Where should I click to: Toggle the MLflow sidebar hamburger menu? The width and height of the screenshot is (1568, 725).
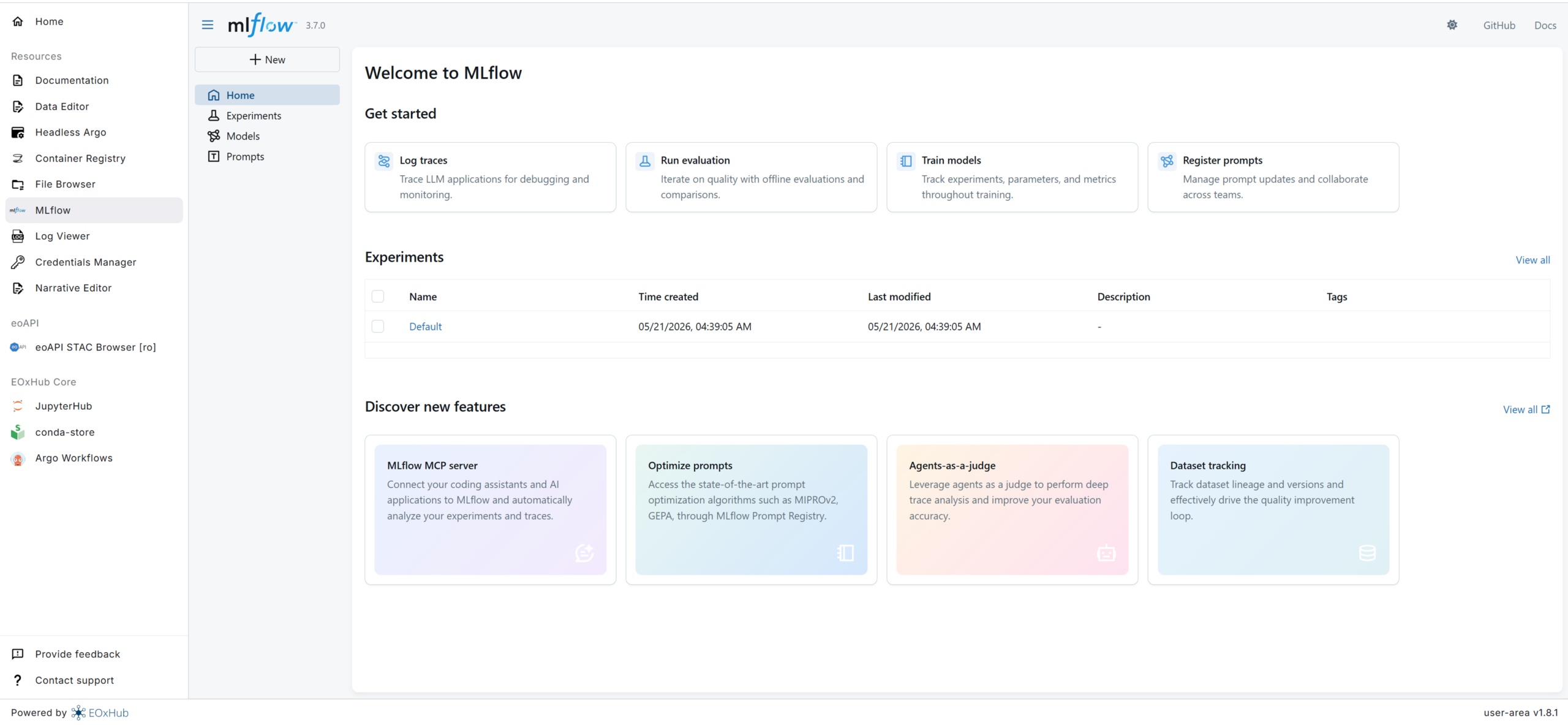coord(208,25)
